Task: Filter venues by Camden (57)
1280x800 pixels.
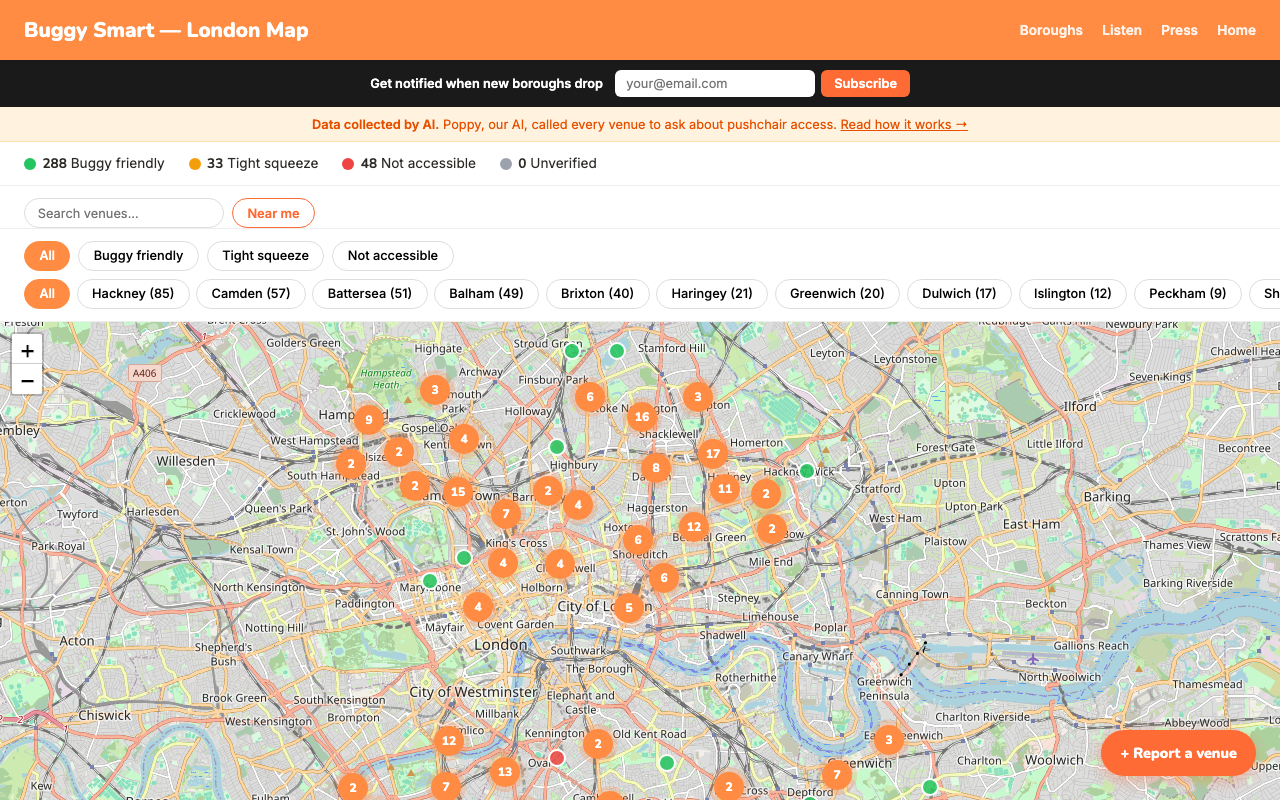Action: pos(251,294)
